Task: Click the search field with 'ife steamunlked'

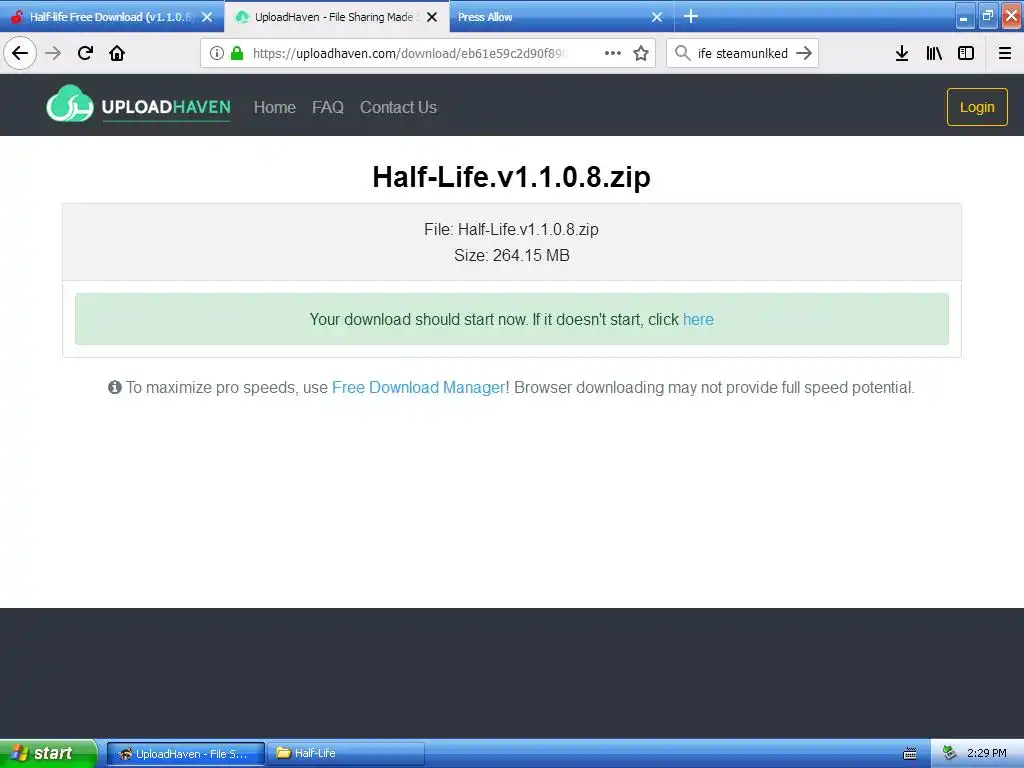Action: click(x=743, y=53)
